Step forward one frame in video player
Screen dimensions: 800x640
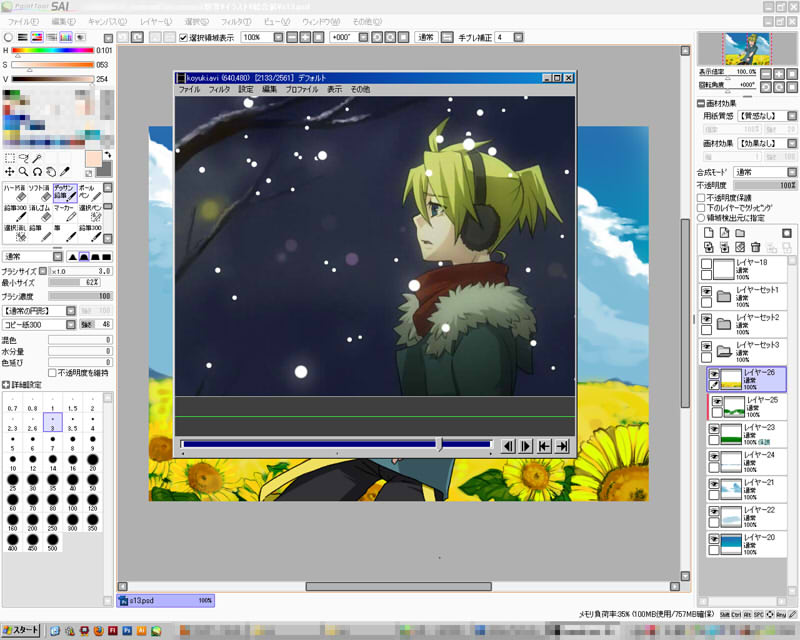click(x=526, y=446)
